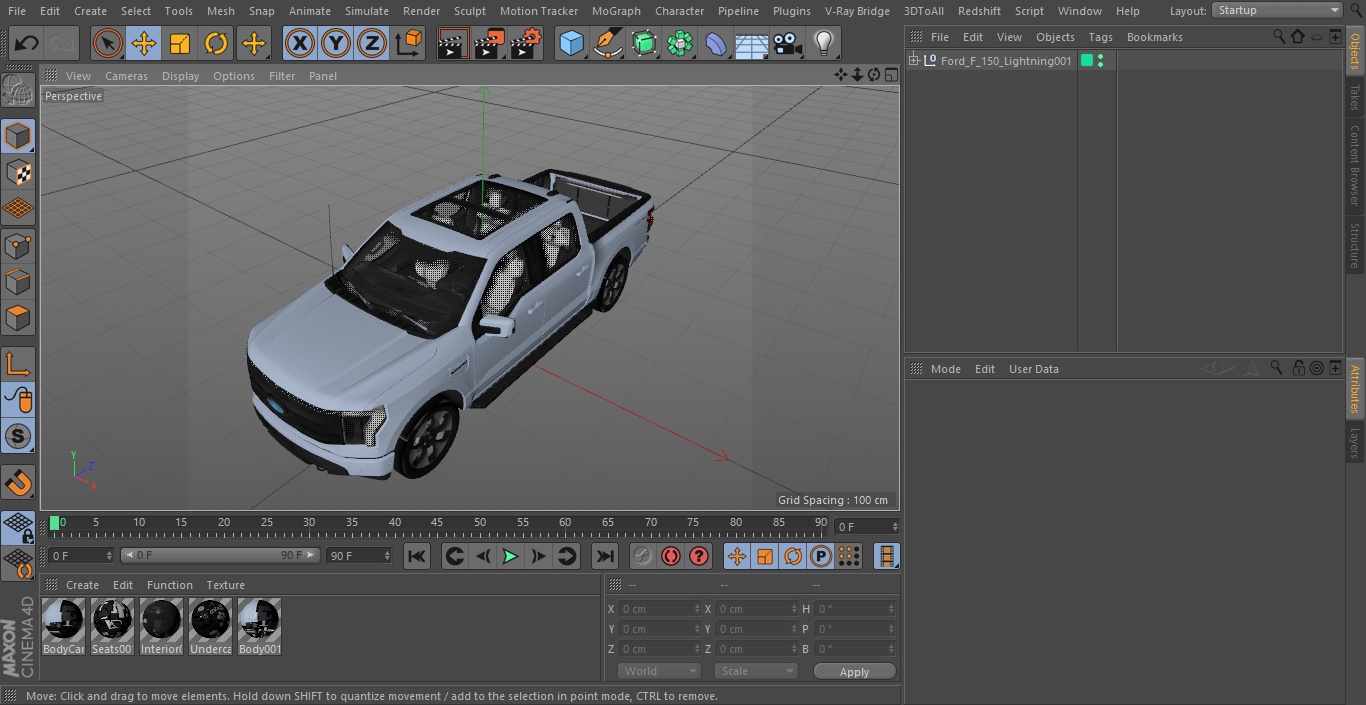This screenshot has height=705, width=1366.
Task: Click Record Active Objects keyframe button
Action: pos(643,556)
